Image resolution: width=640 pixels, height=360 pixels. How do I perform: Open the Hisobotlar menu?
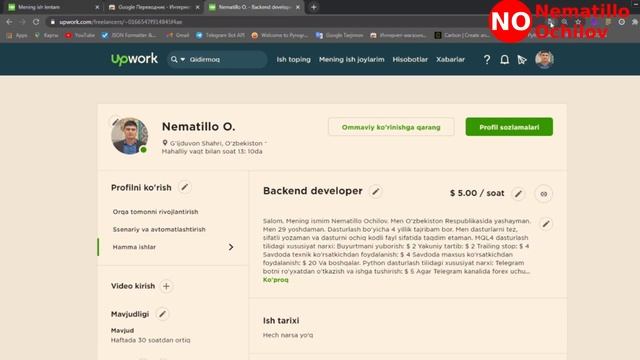point(410,60)
